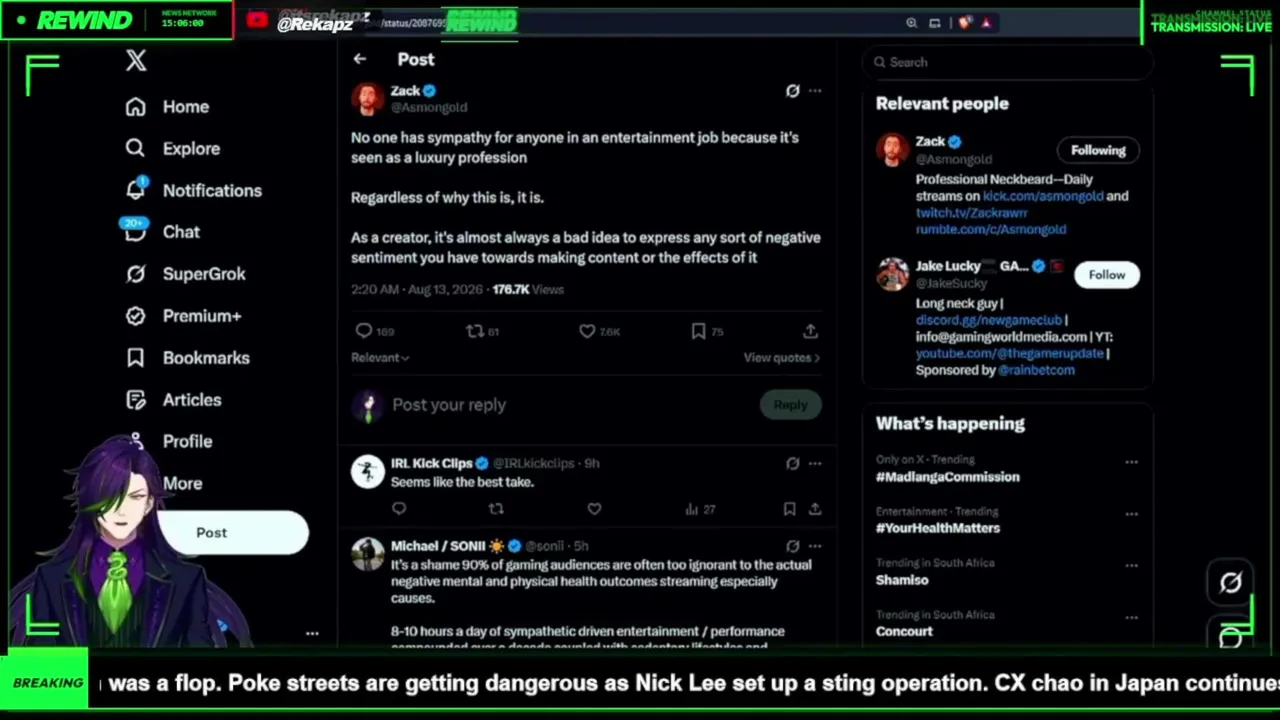
Task: Click the picture-in-picture icon in address bar
Action: pos(935,22)
